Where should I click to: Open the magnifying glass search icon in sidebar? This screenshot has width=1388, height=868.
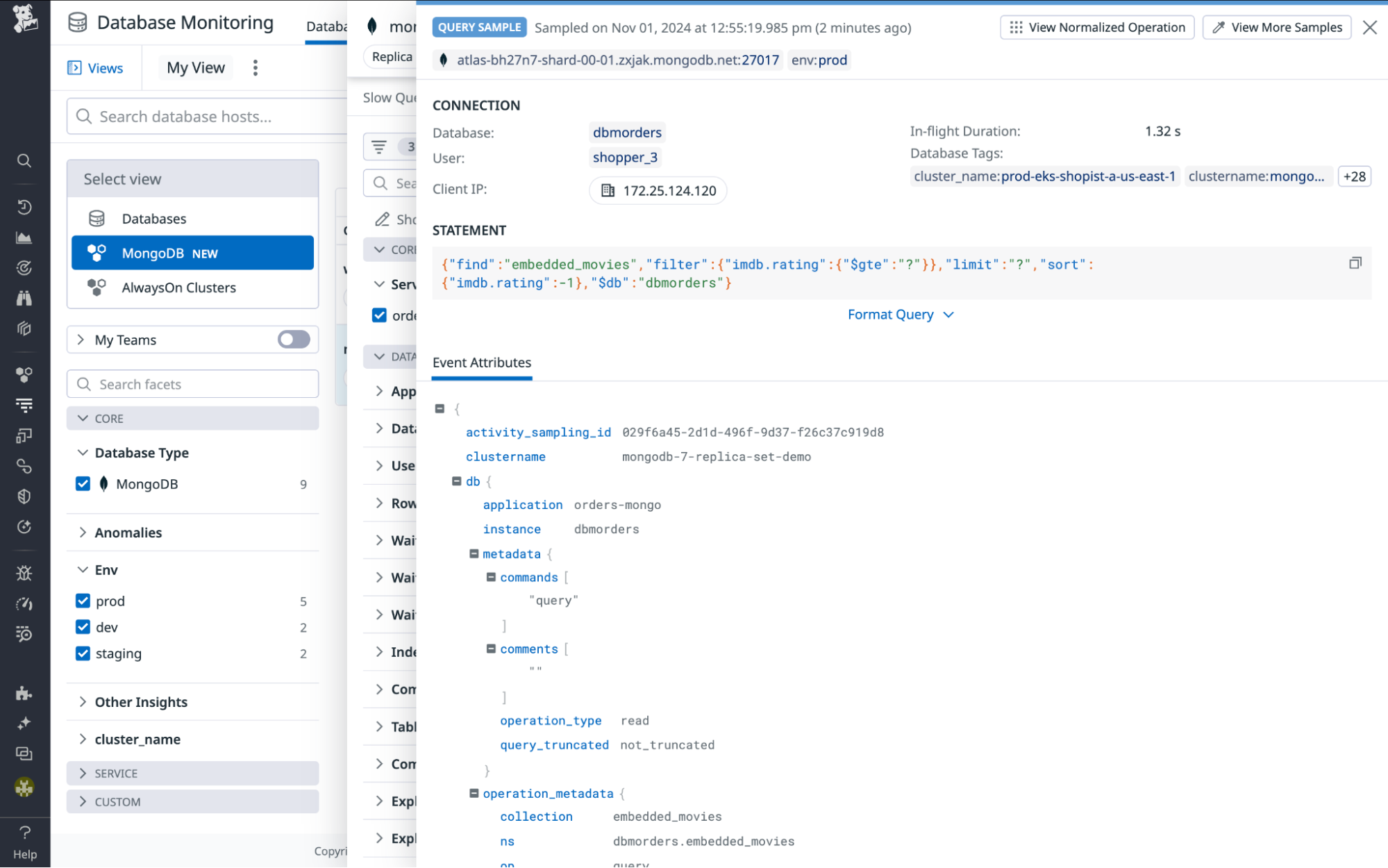tap(24, 160)
